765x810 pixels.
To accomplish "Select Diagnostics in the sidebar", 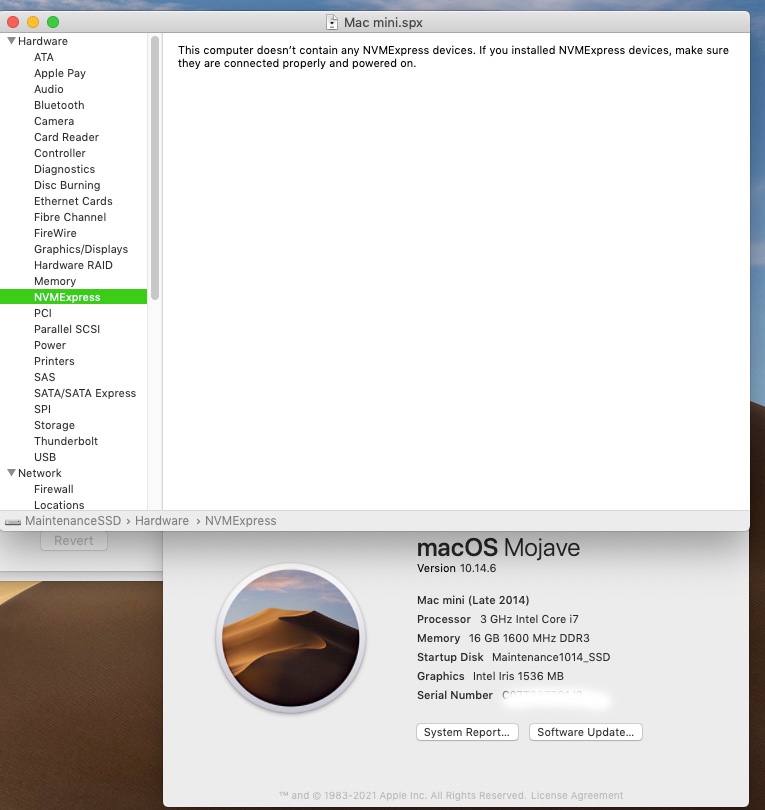I will click(65, 169).
